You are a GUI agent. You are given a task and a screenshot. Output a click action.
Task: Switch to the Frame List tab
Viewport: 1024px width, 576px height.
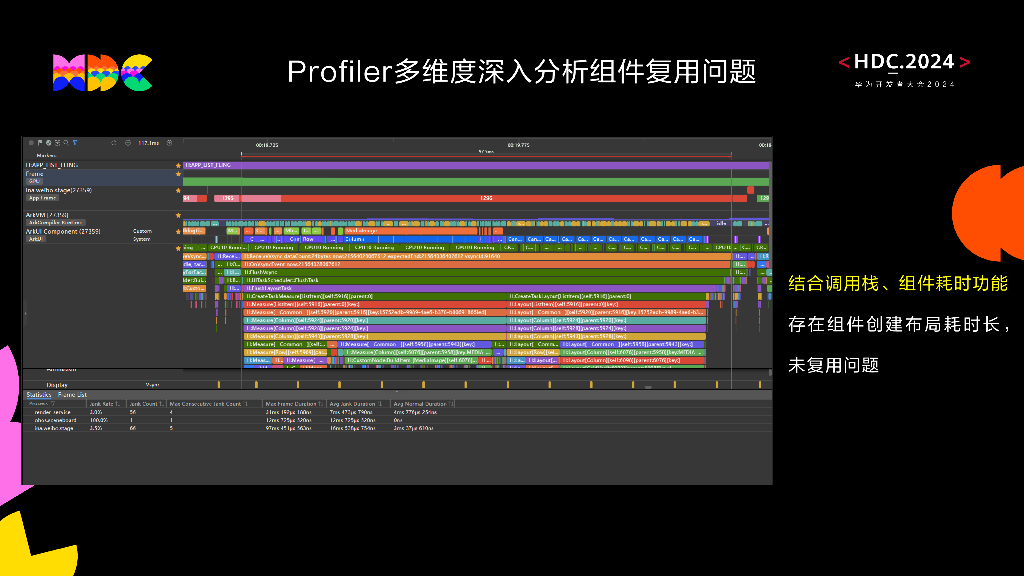[x=72, y=393]
